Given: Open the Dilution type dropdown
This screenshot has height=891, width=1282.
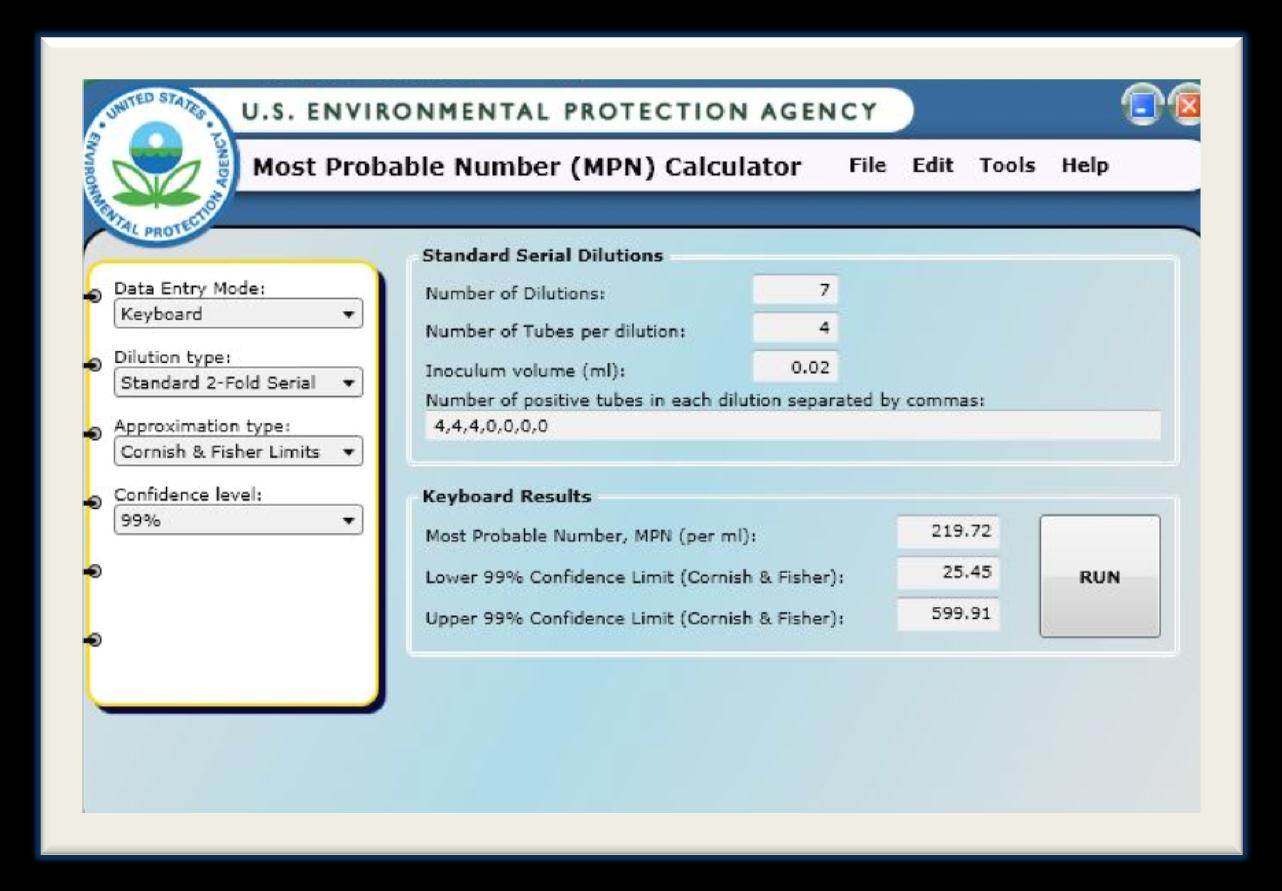Looking at the screenshot, I should pyautogui.click(x=238, y=382).
